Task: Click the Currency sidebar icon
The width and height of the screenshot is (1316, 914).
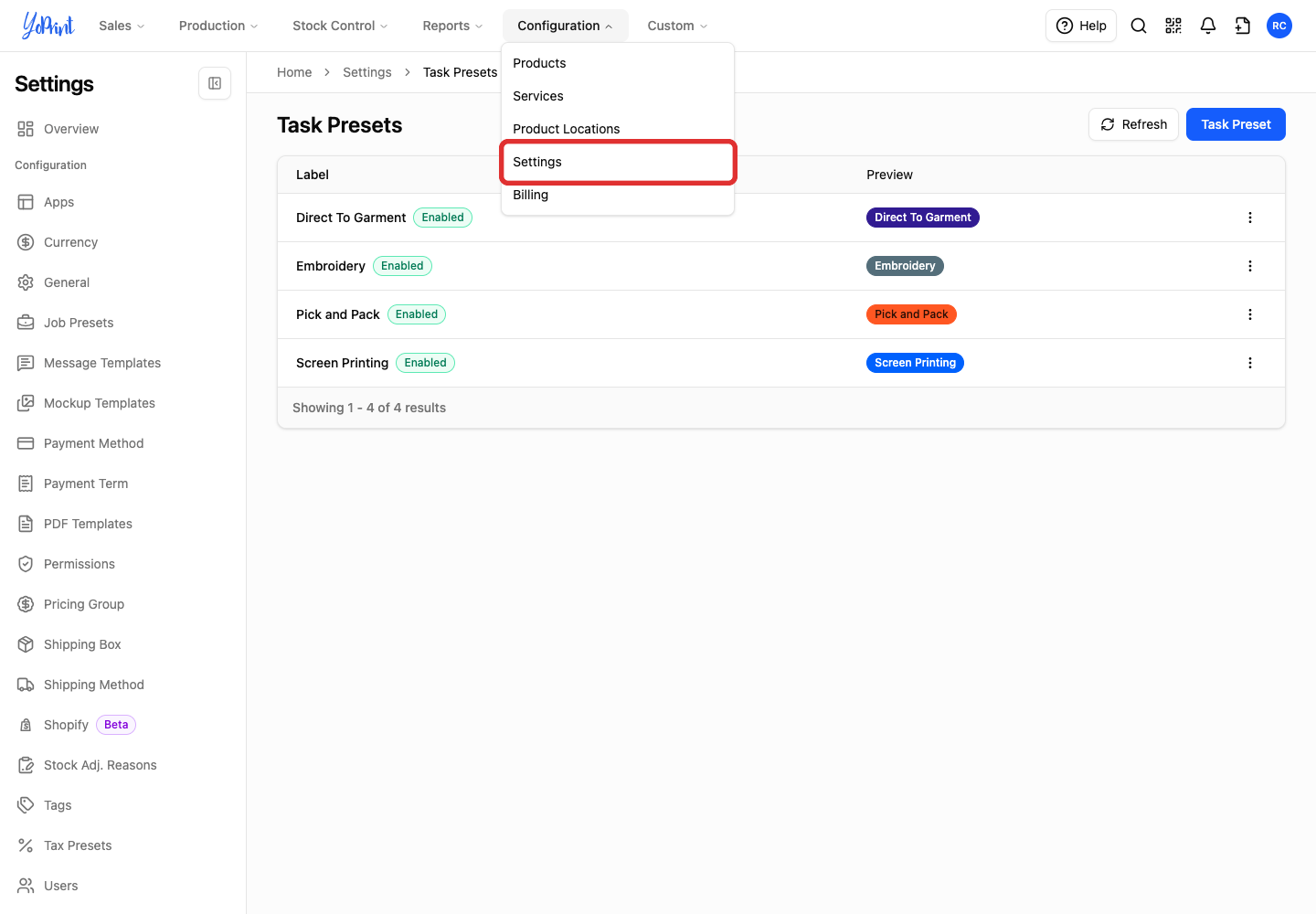Action: click(x=26, y=242)
